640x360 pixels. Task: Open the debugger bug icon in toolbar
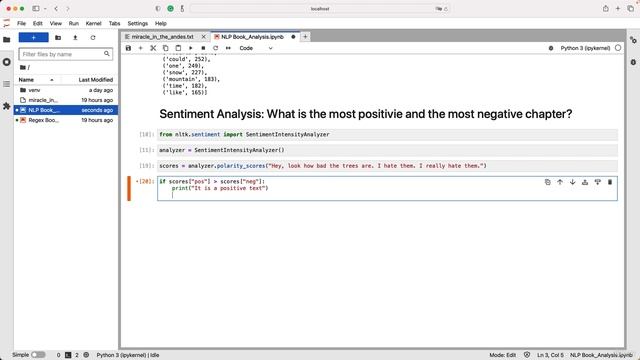click(x=551, y=48)
